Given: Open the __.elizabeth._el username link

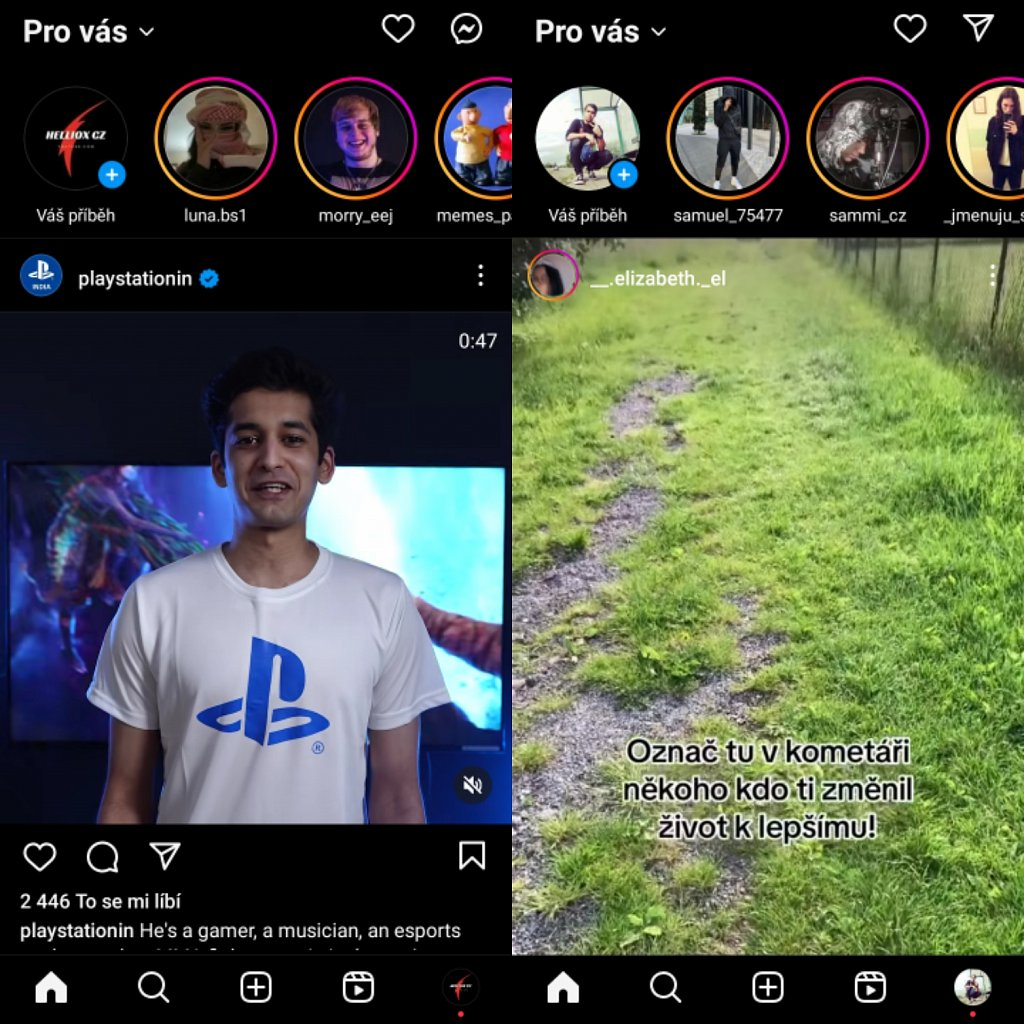Looking at the screenshot, I should [658, 279].
